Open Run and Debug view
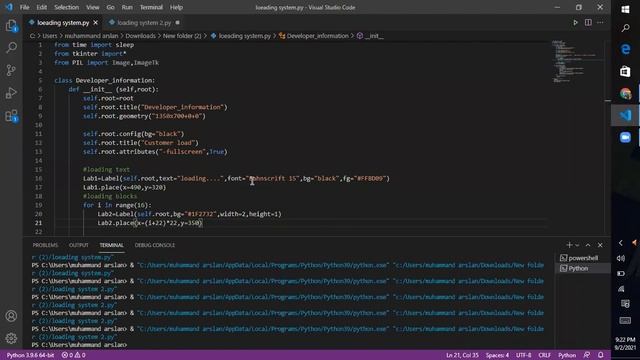 pos(11,93)
